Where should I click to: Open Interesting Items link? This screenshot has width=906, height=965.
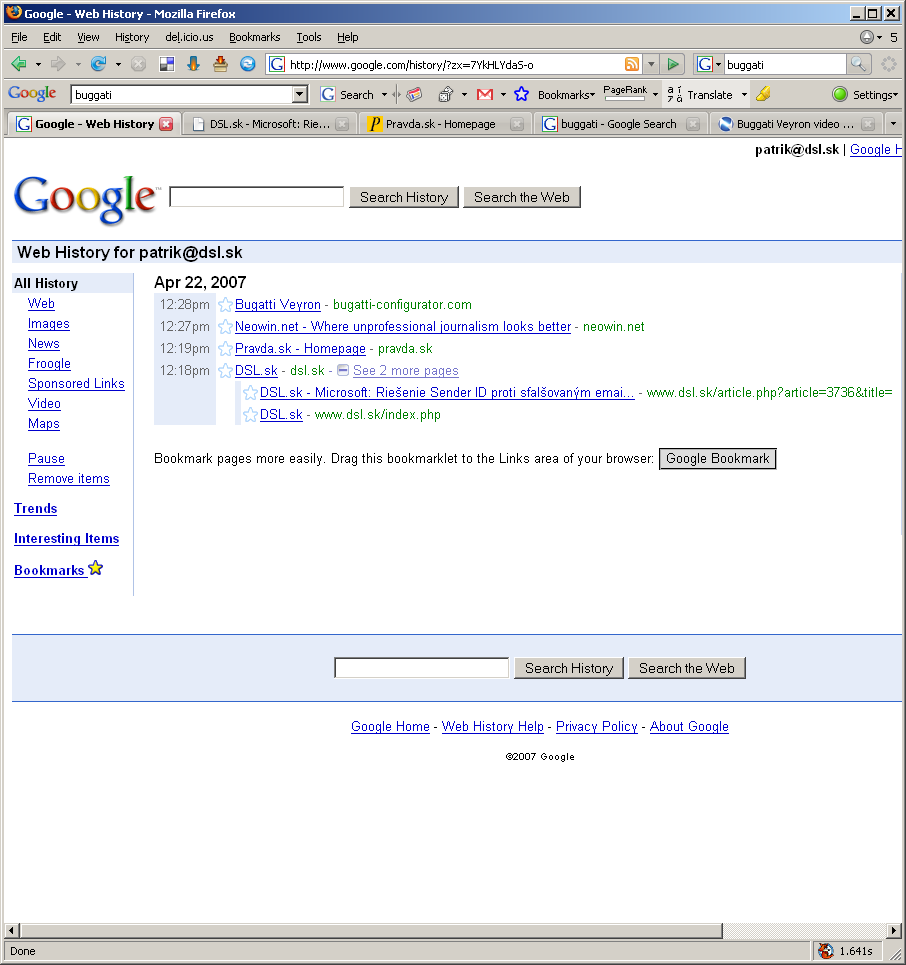click(x=66, y=539)
